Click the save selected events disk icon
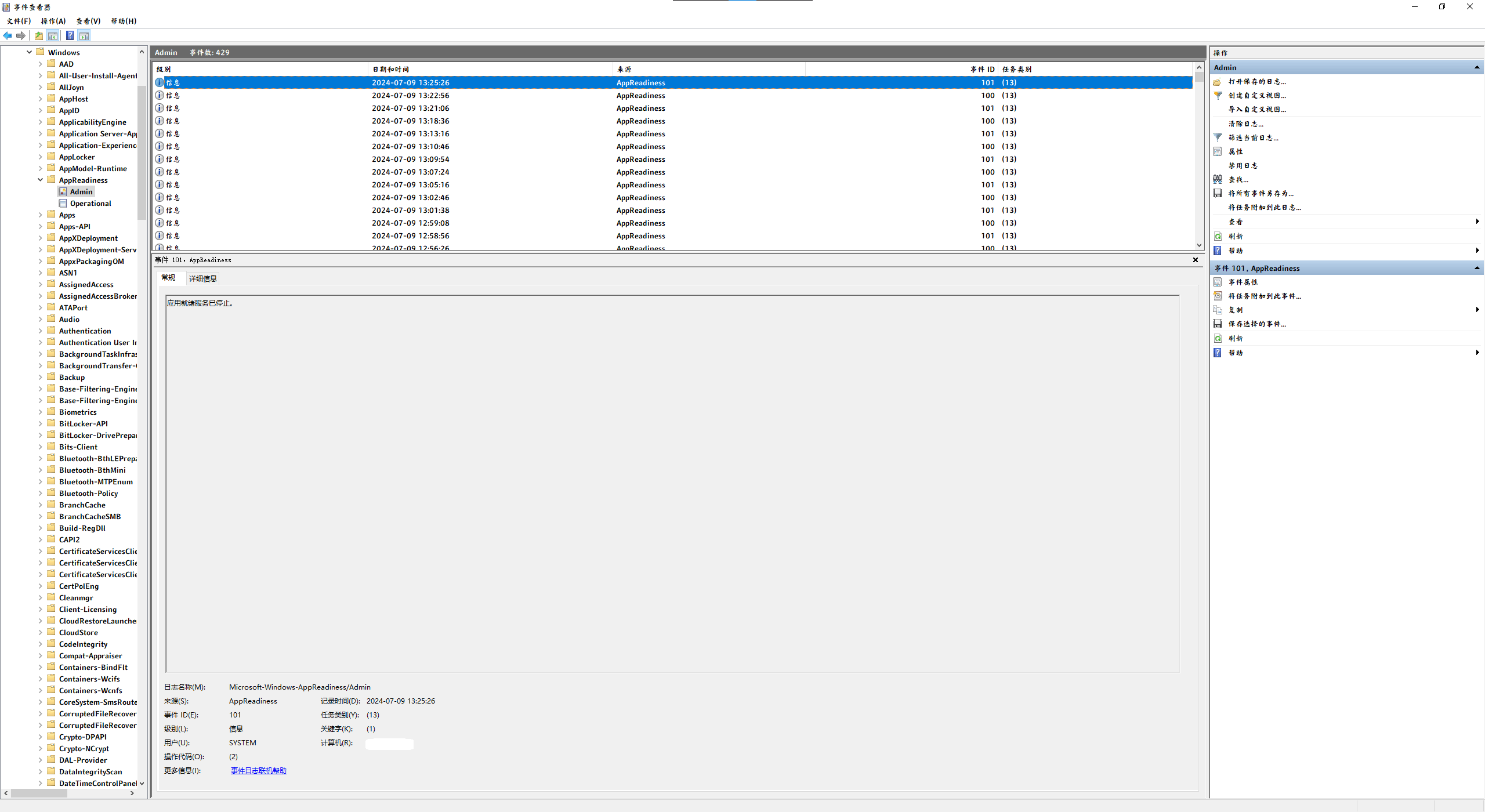Screen dimensions: 1485x812 1218,324
